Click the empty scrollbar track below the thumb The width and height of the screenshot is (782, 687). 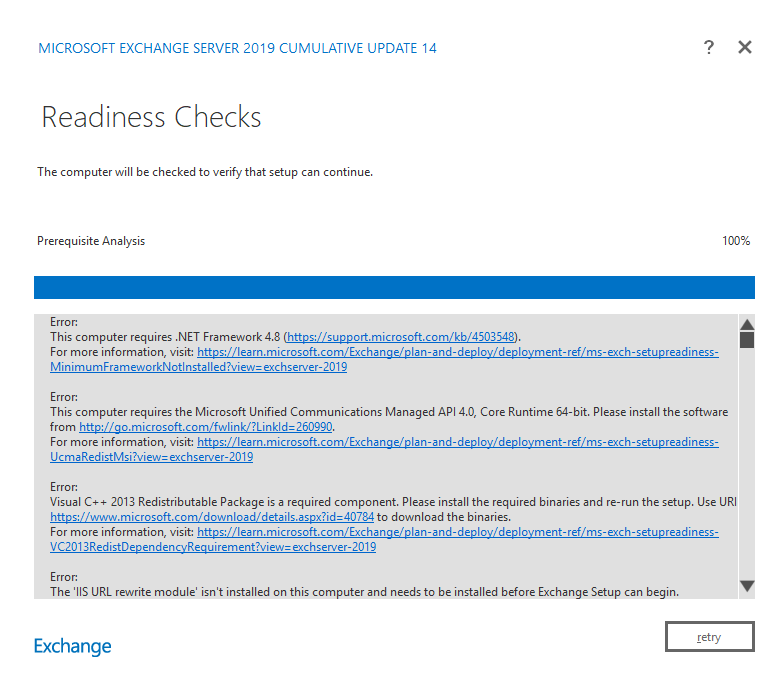746,460
